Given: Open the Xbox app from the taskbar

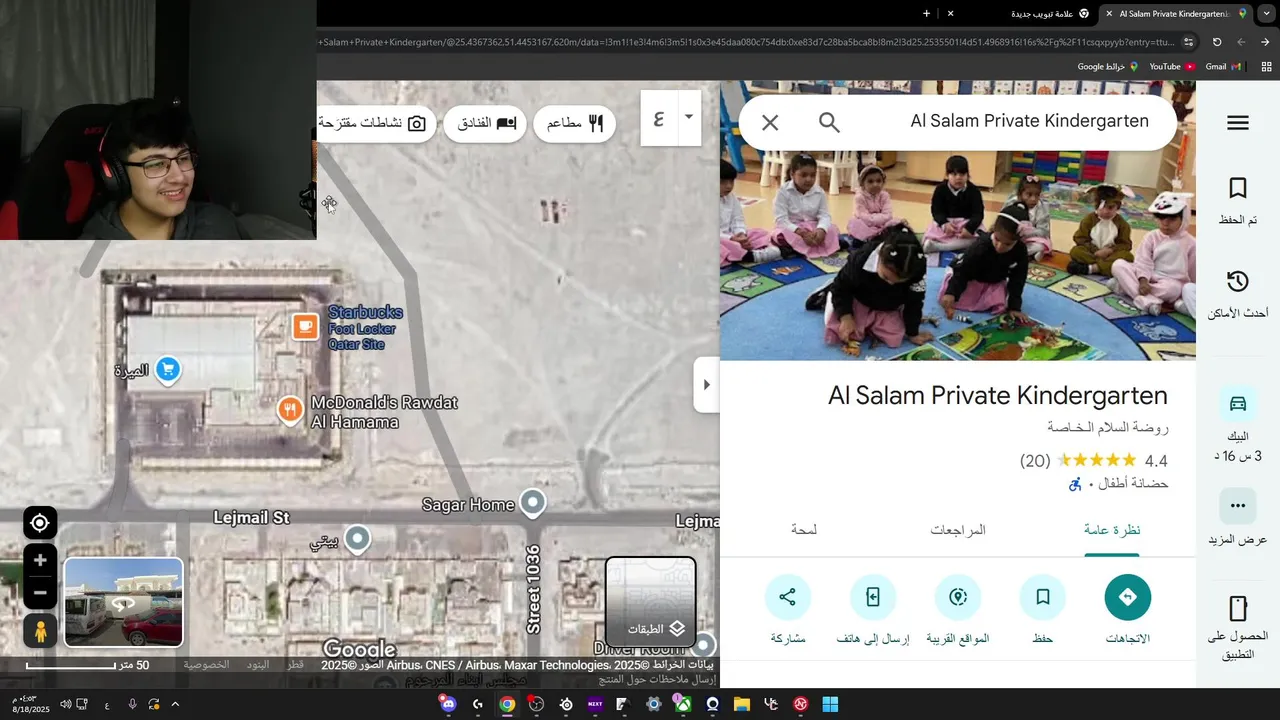Looking at the screenshot, I should [683, 704].
